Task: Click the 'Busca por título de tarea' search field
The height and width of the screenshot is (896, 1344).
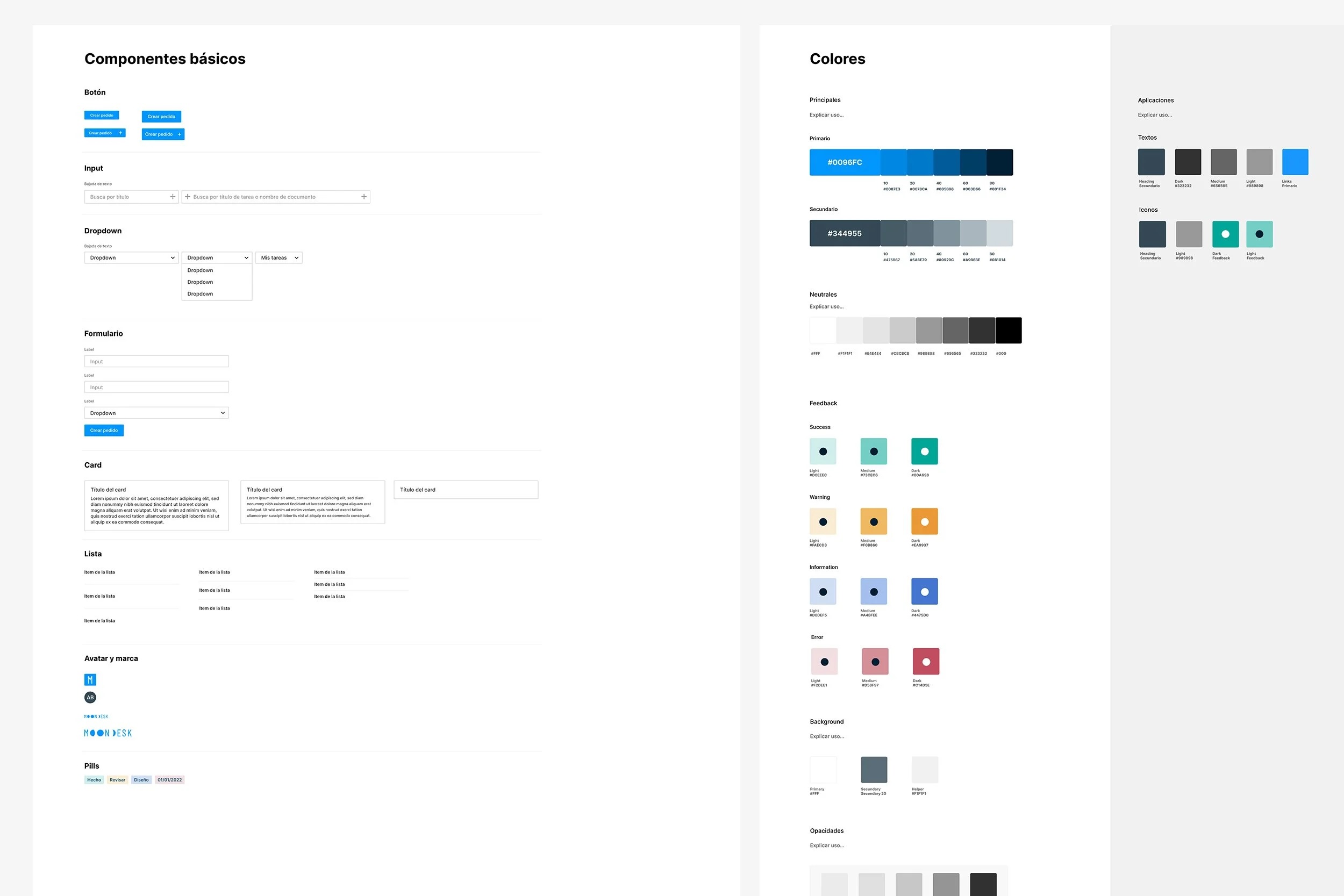Action: 276,197
